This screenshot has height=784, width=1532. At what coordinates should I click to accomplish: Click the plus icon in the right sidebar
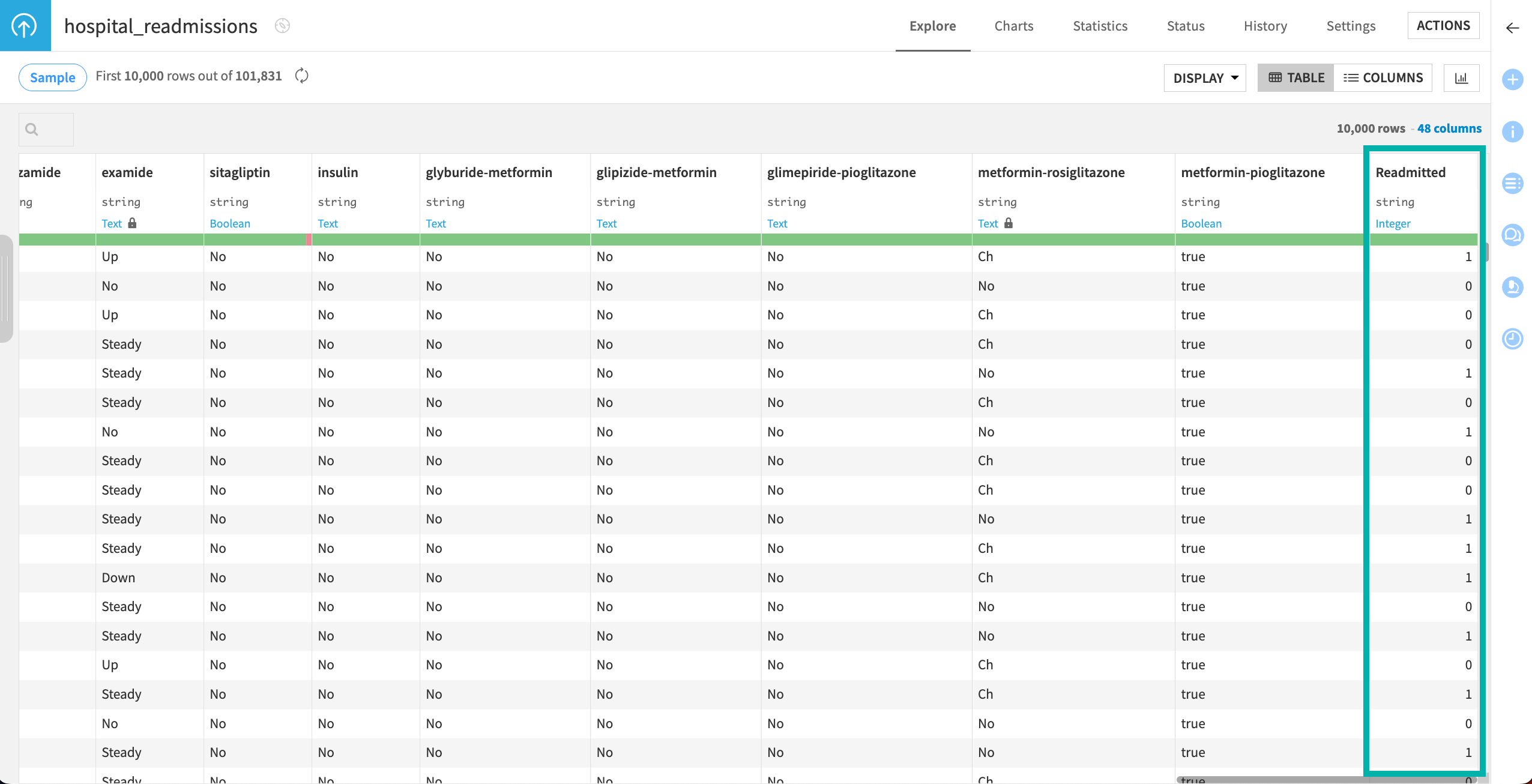1513,79
